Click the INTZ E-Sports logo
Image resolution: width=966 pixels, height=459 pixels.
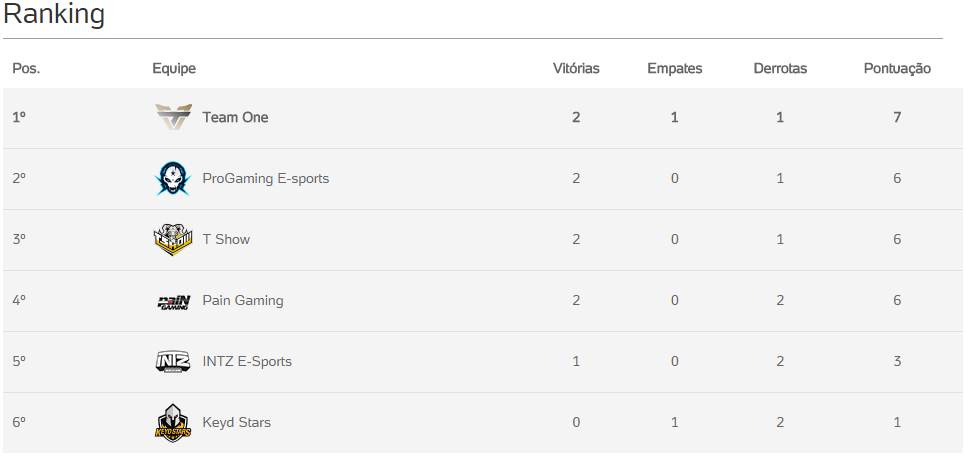(x=173, y=362)
